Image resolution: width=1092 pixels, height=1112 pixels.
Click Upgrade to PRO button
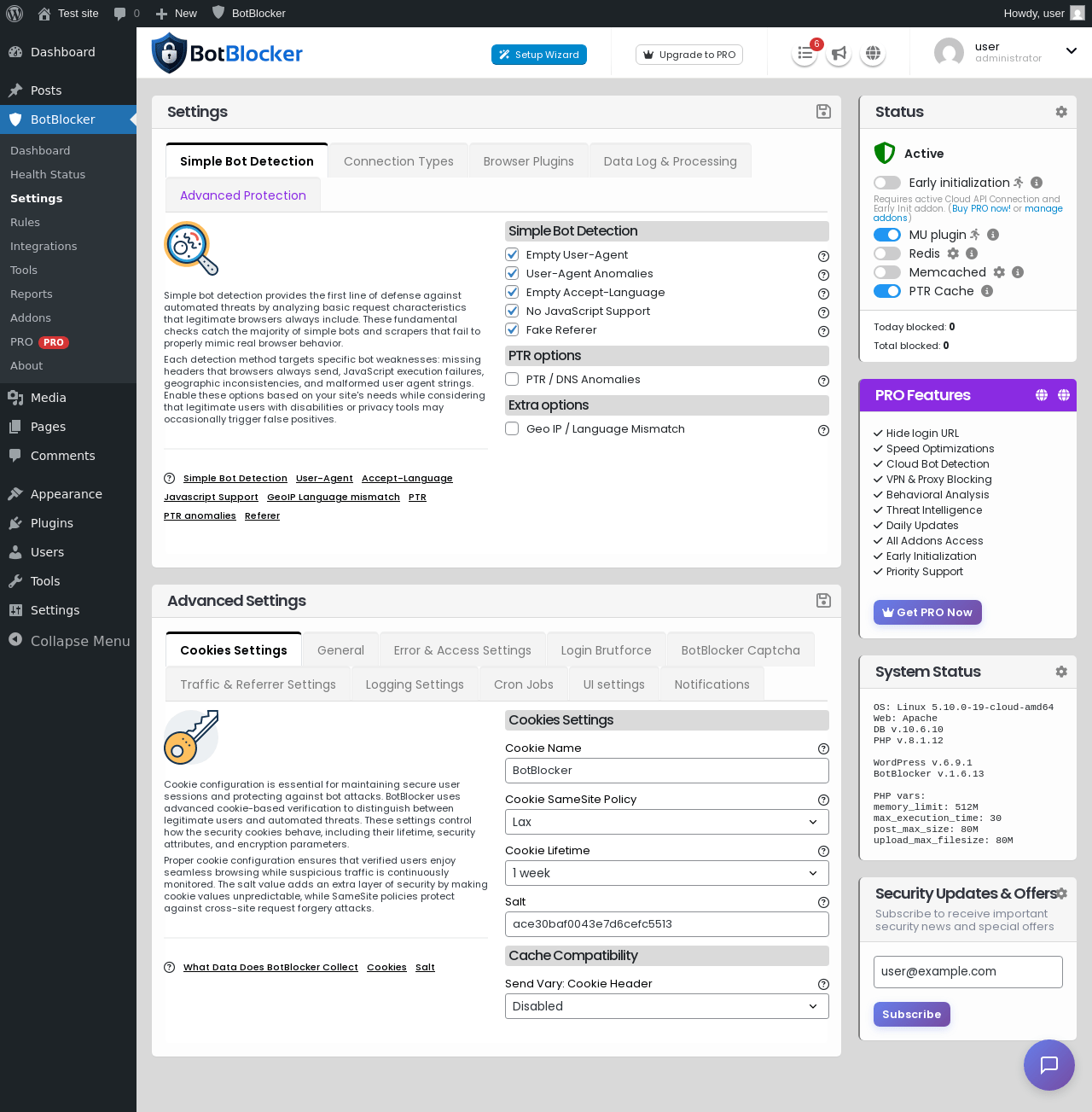(689, 55)
